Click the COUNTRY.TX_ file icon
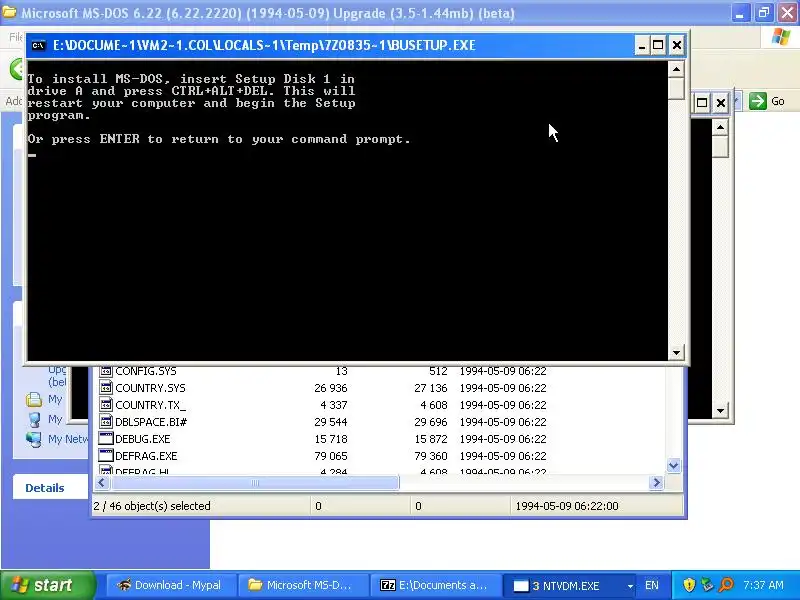 tap(106, 405)
